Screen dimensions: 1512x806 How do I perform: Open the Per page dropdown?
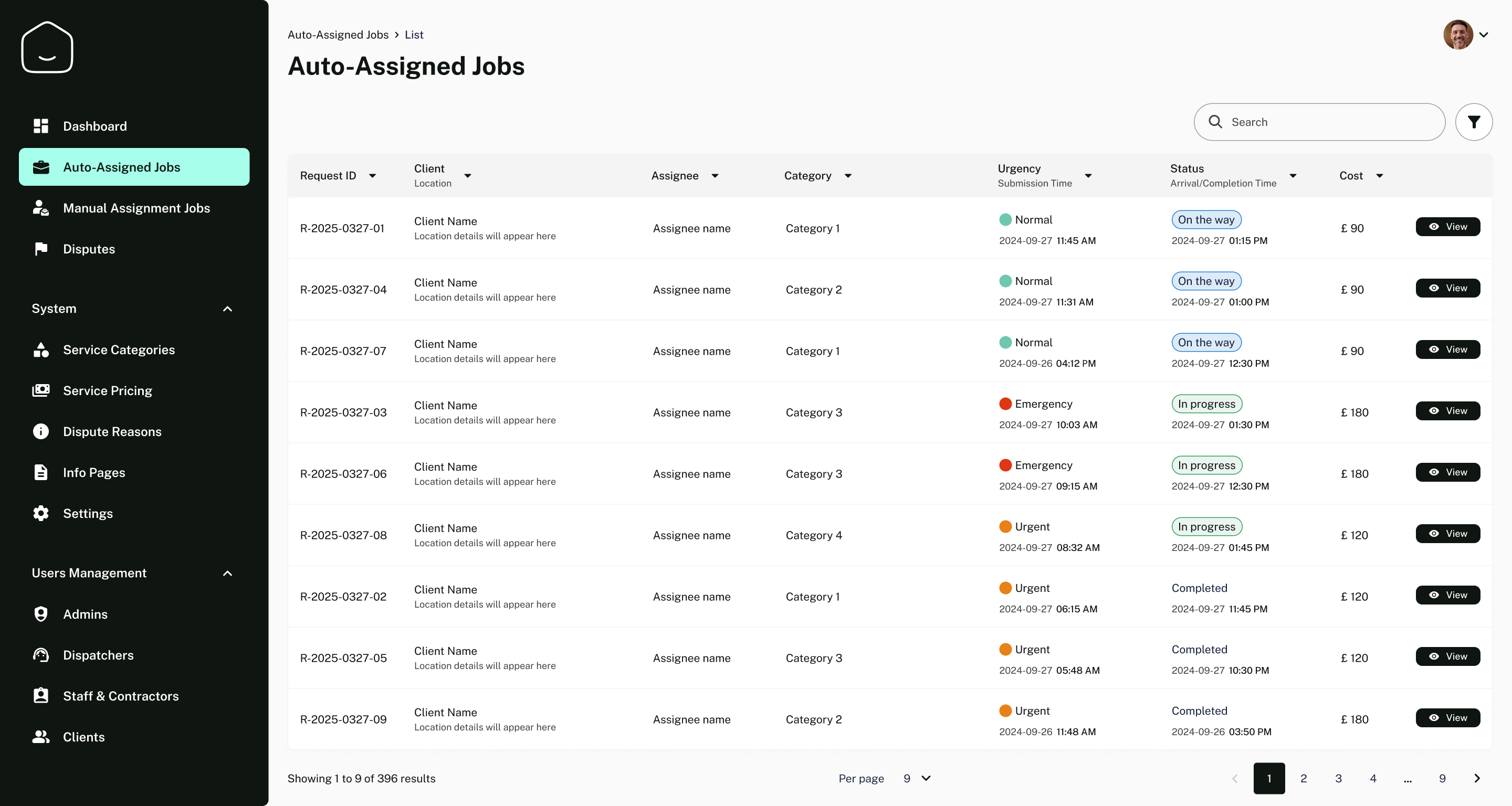click(917, 778)
